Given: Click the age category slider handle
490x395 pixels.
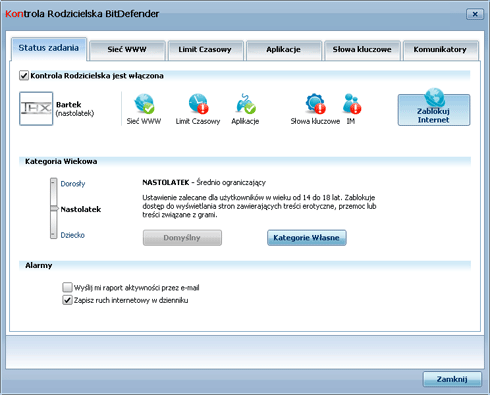Looking at the screenshot, I should (x=54, y=208).
